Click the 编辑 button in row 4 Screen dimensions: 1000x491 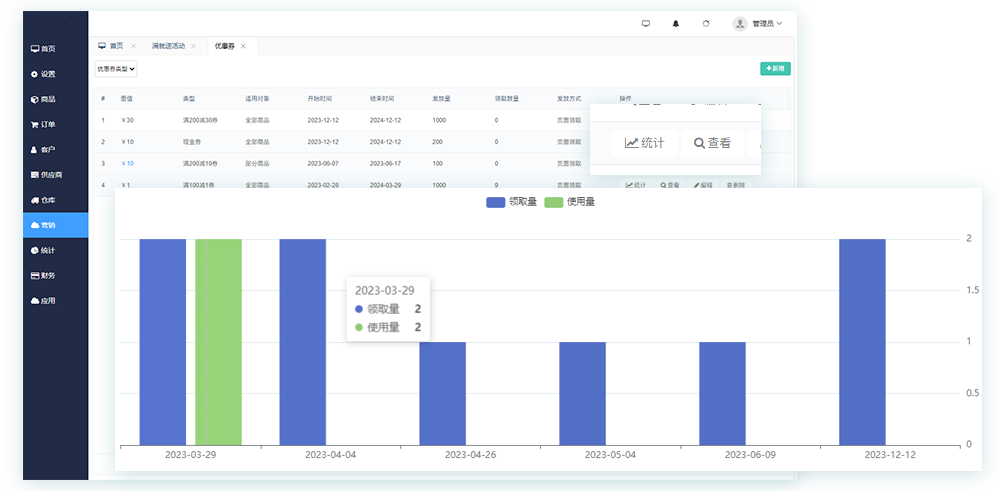704,185
